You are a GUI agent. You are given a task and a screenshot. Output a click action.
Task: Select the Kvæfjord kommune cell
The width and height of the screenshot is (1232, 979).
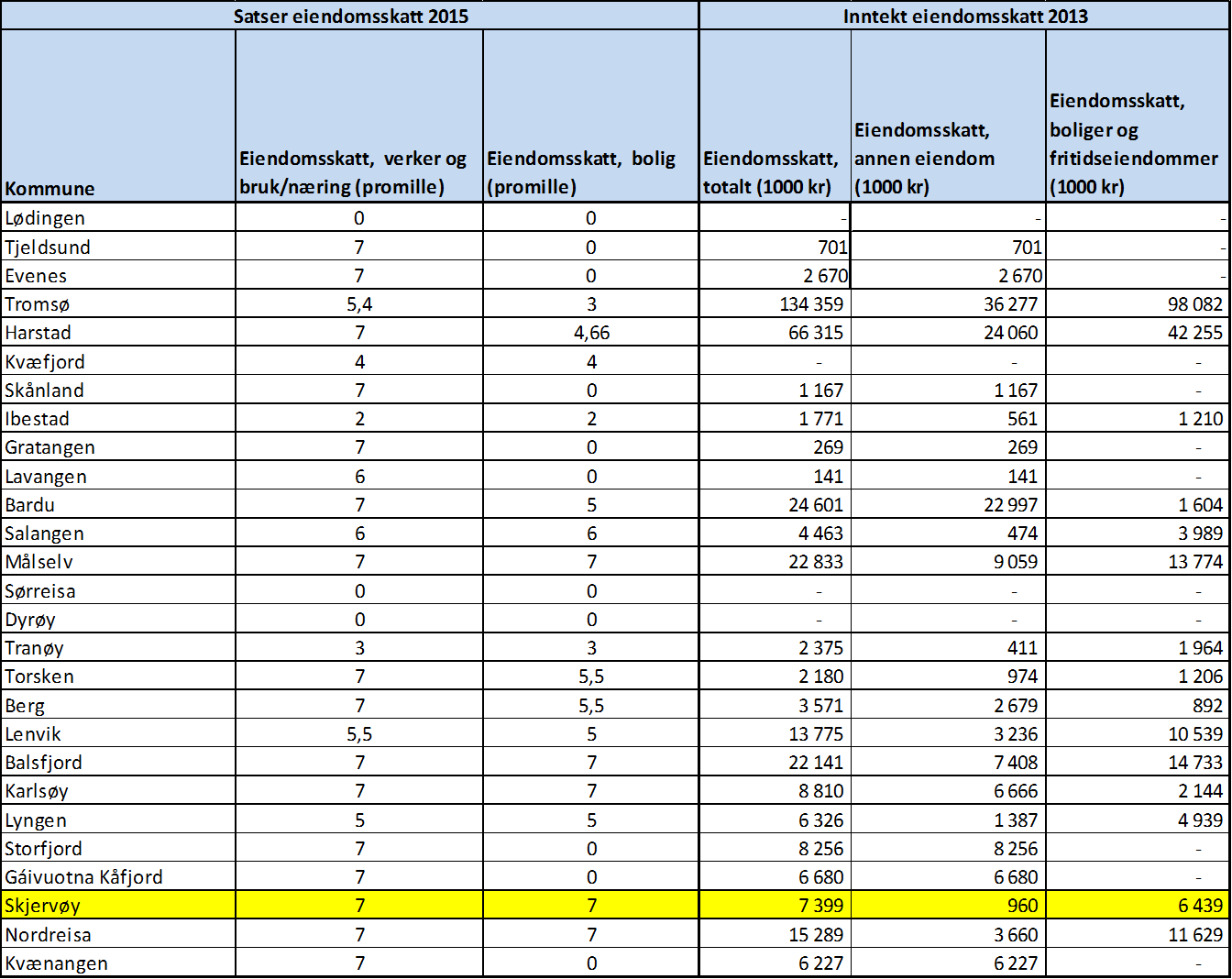click(x=118, y=361)
